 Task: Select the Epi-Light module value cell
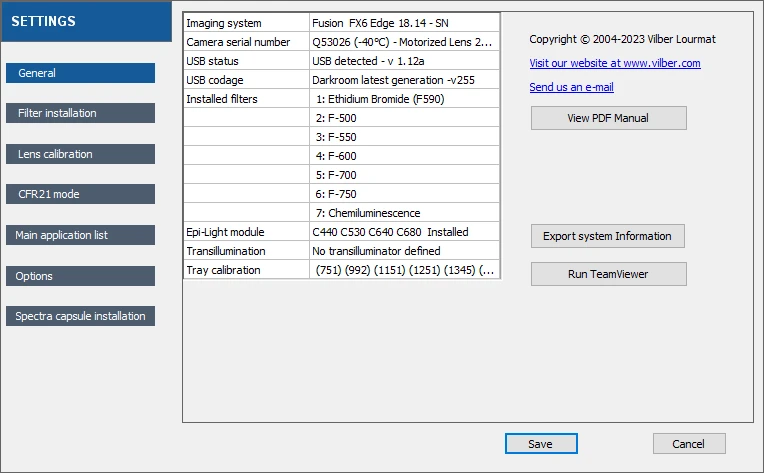point(403,232)
